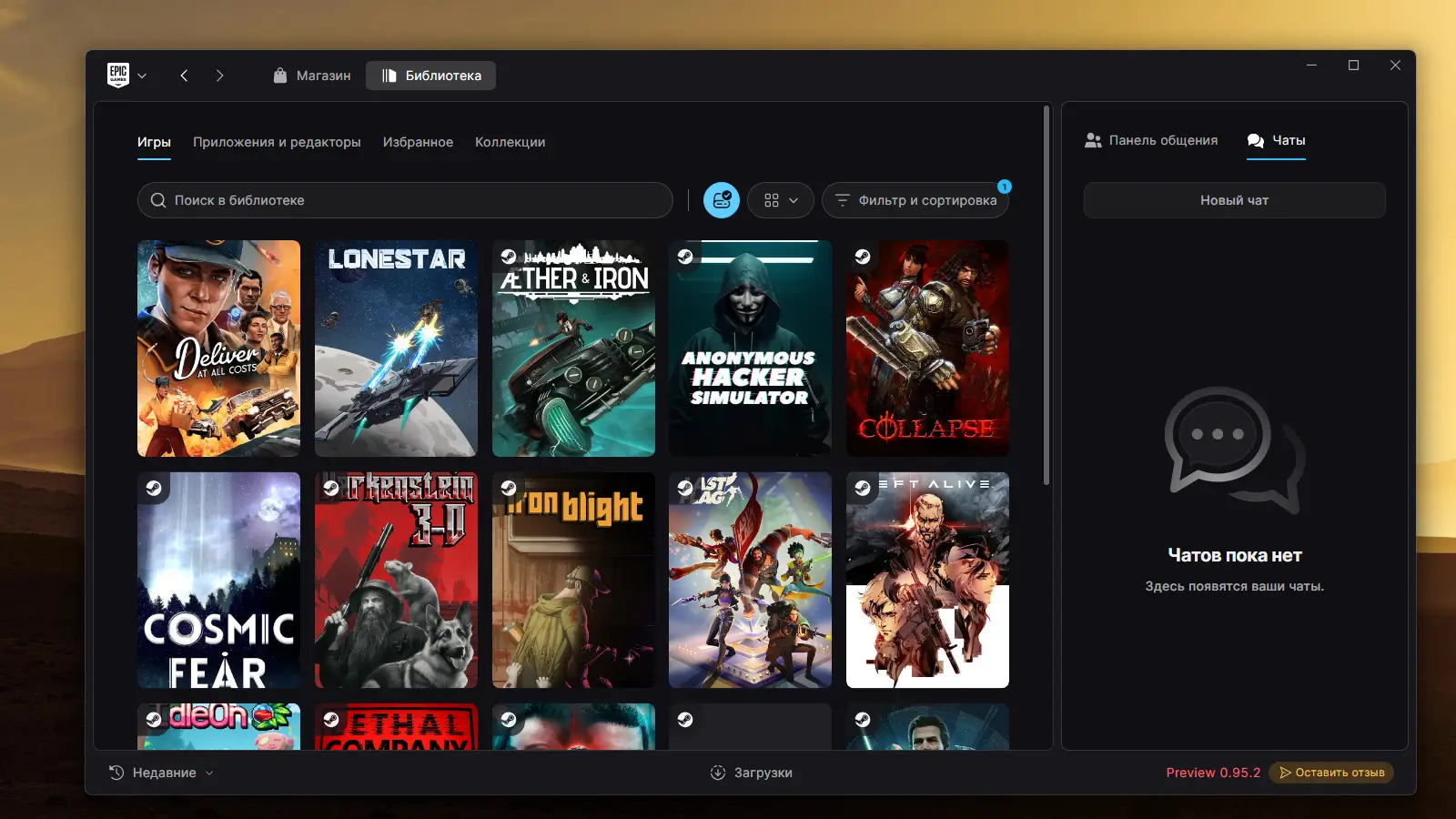Go forward with the right arrow
This screenshot has width=1456, height=819.
coord(219,76)
